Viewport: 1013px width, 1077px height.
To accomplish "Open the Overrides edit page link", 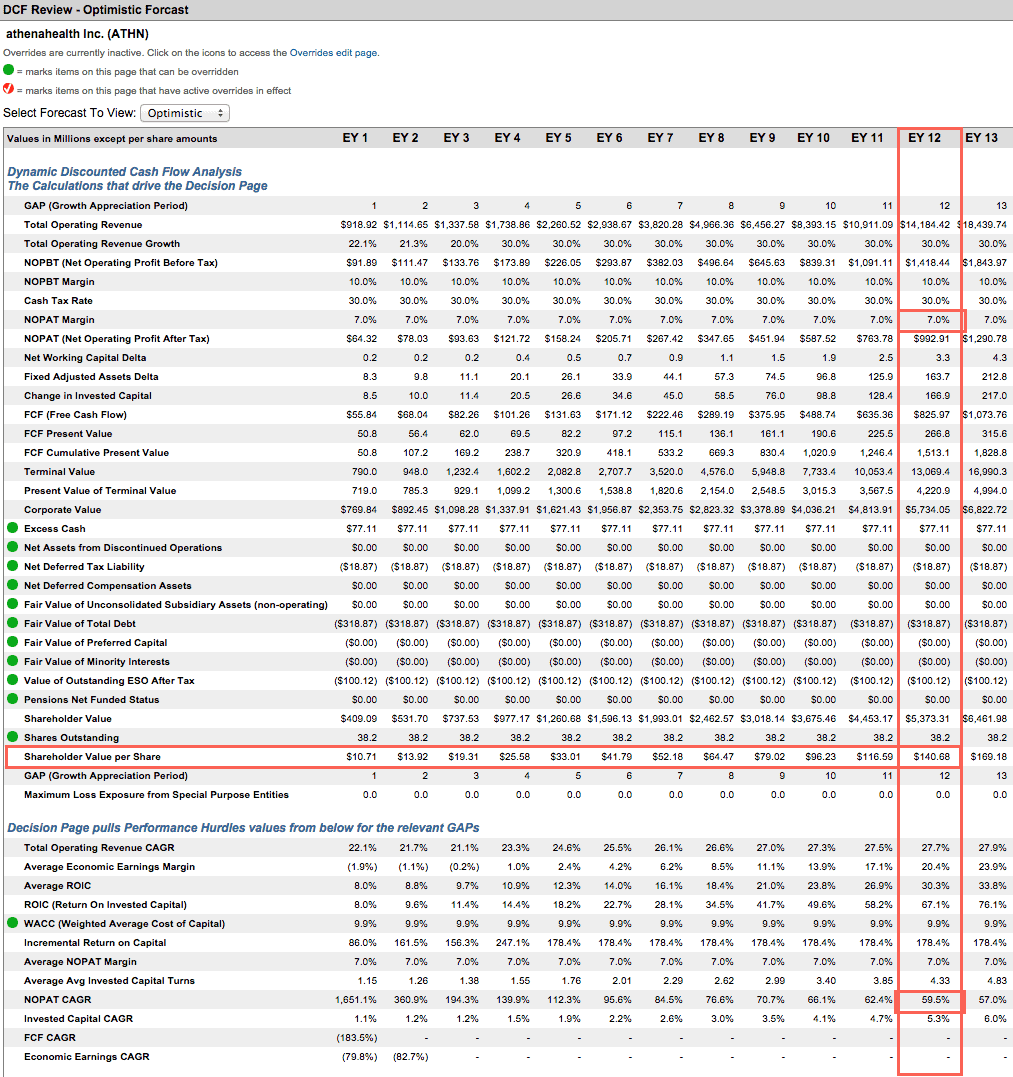I will coord(333,53).
